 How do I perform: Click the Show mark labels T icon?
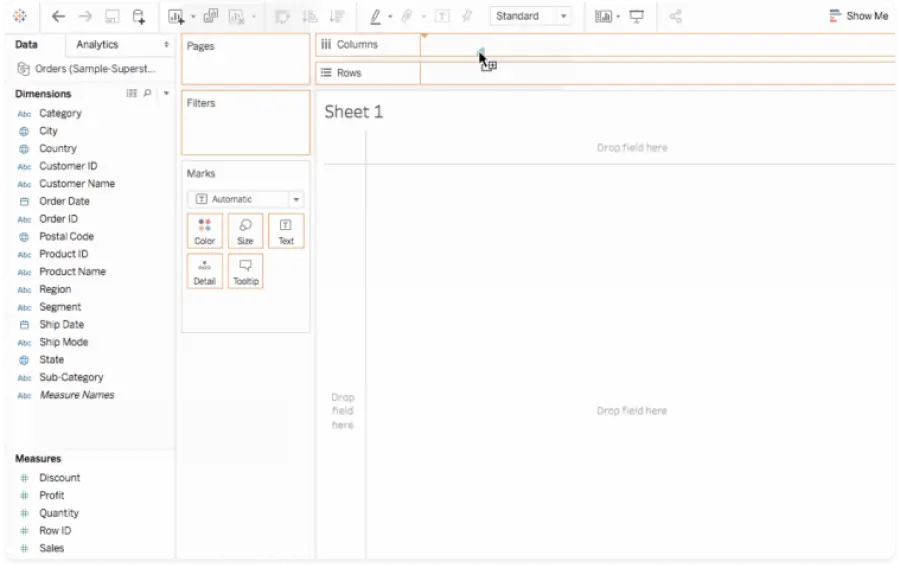[442, 17]
